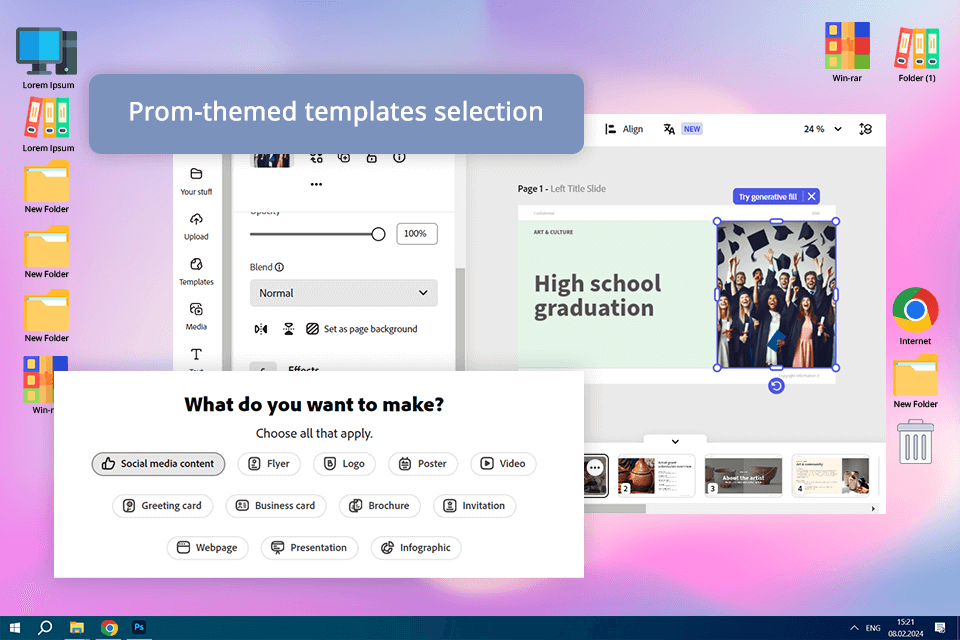Collapse the page thumbnails strip chevron
960x640 pixels.
pyautogui.click(x=675, y=442)
